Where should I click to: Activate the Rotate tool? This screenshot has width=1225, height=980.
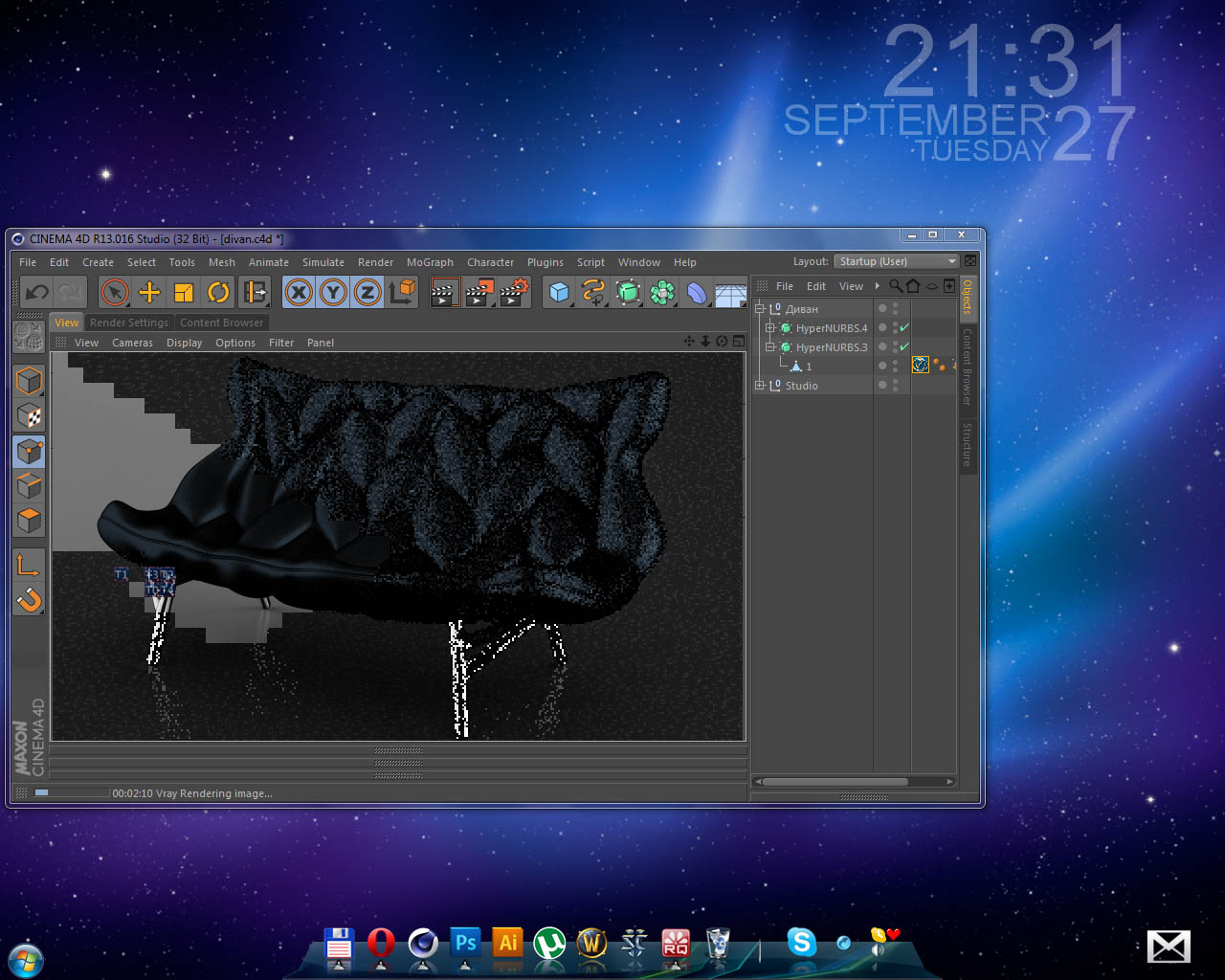[218, 292]
